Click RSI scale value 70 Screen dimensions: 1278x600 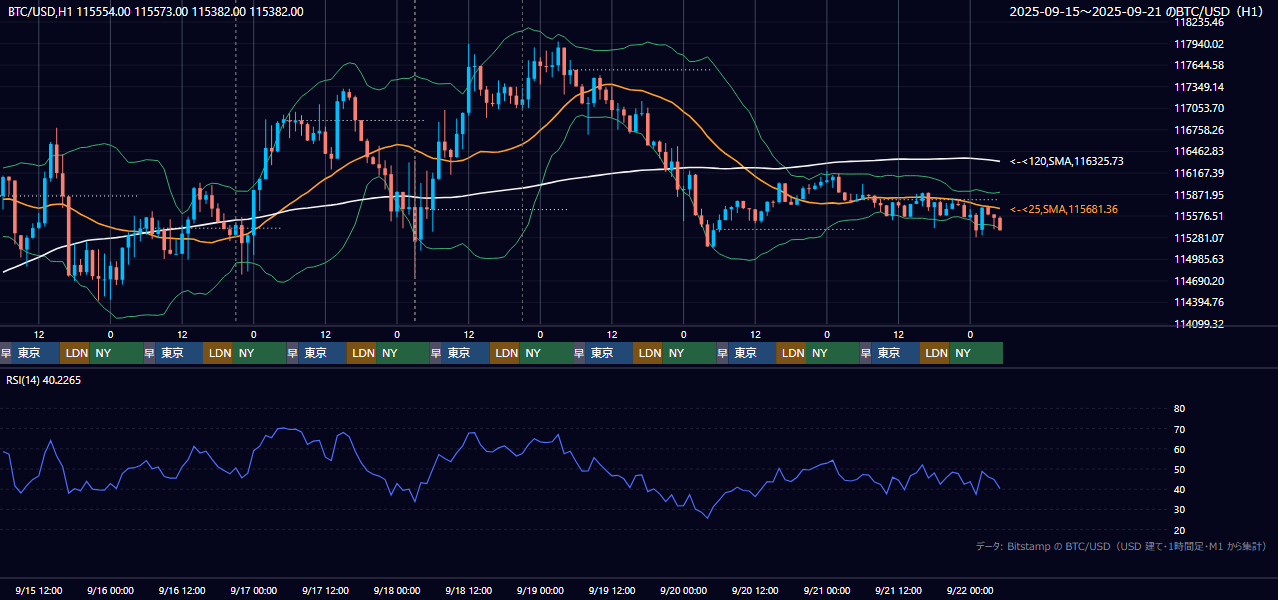pyautogui.click(x=1179, y=429)
